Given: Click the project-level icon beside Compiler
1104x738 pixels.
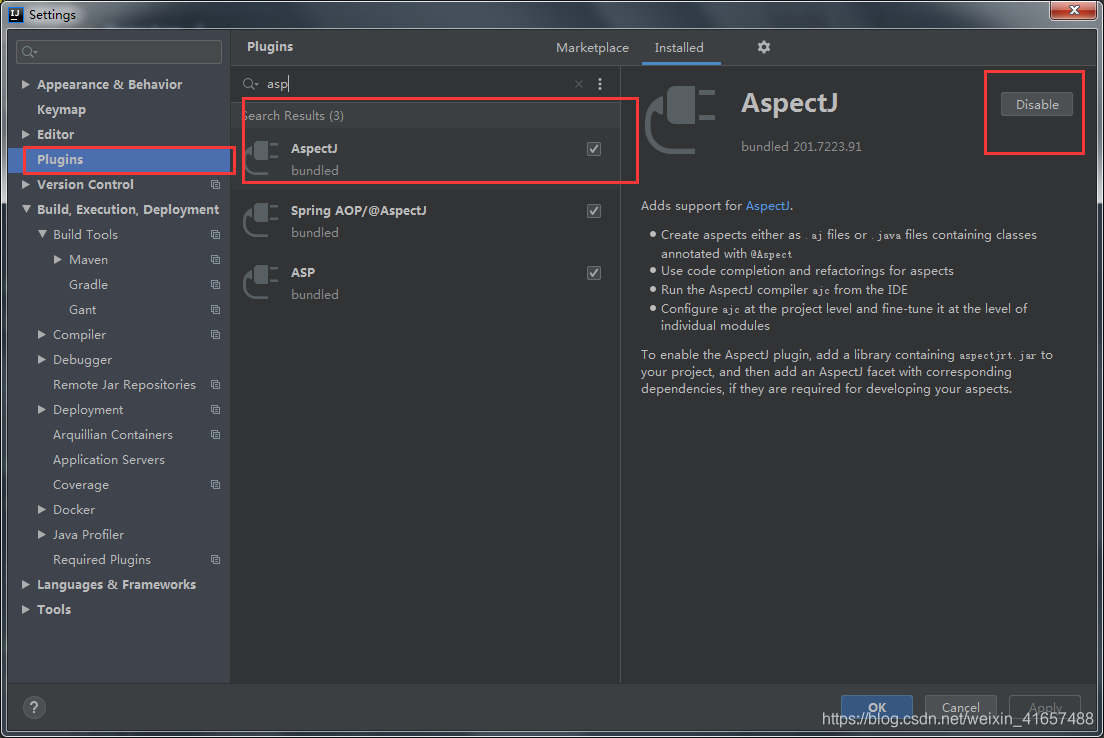Looking at the screenshot, I should tap(215, 334).
